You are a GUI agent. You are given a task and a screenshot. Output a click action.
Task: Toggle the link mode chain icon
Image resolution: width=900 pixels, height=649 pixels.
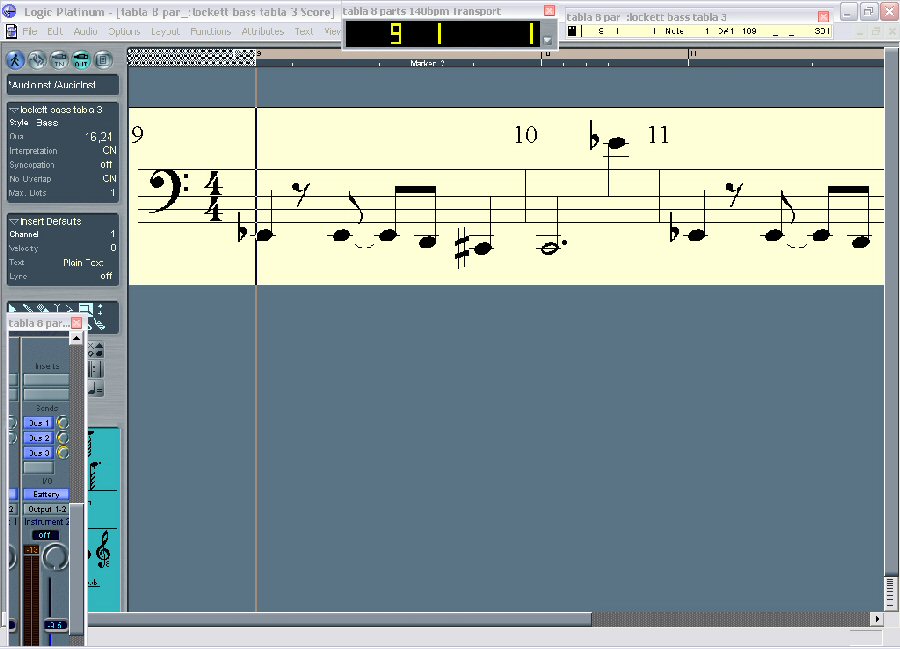pos(37,59)
